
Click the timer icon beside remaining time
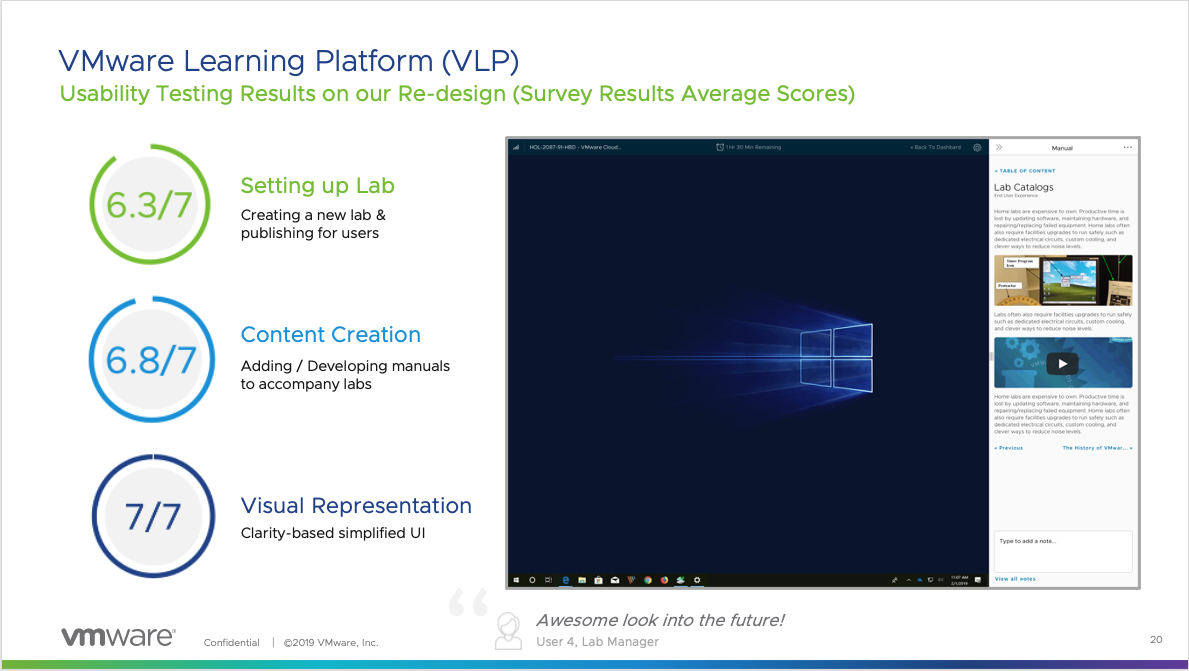(718, 147)
